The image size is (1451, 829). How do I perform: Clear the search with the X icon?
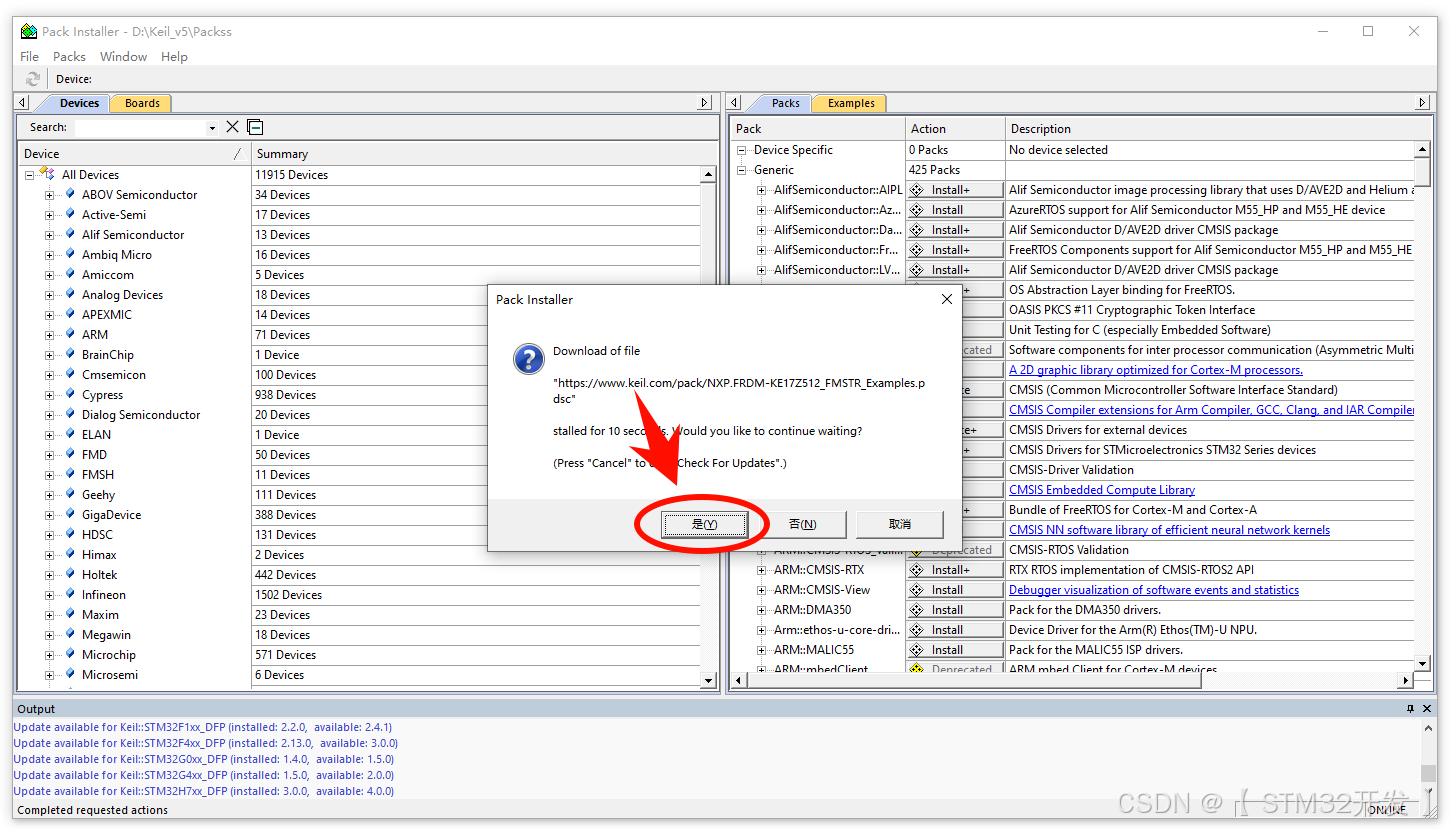point(232,127)
